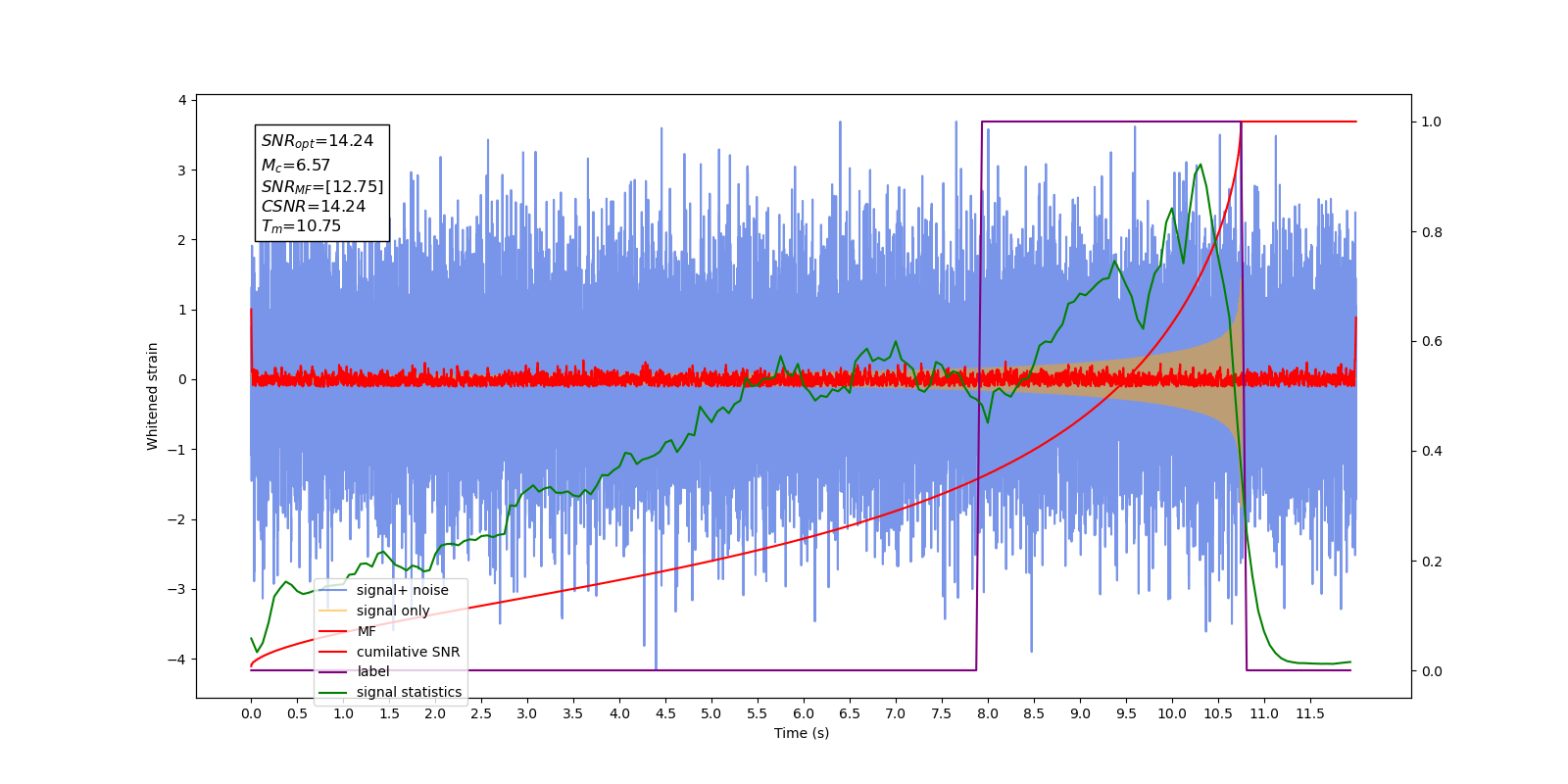
Task: Select the "label" legend entry text
Action: pos(373,671)
